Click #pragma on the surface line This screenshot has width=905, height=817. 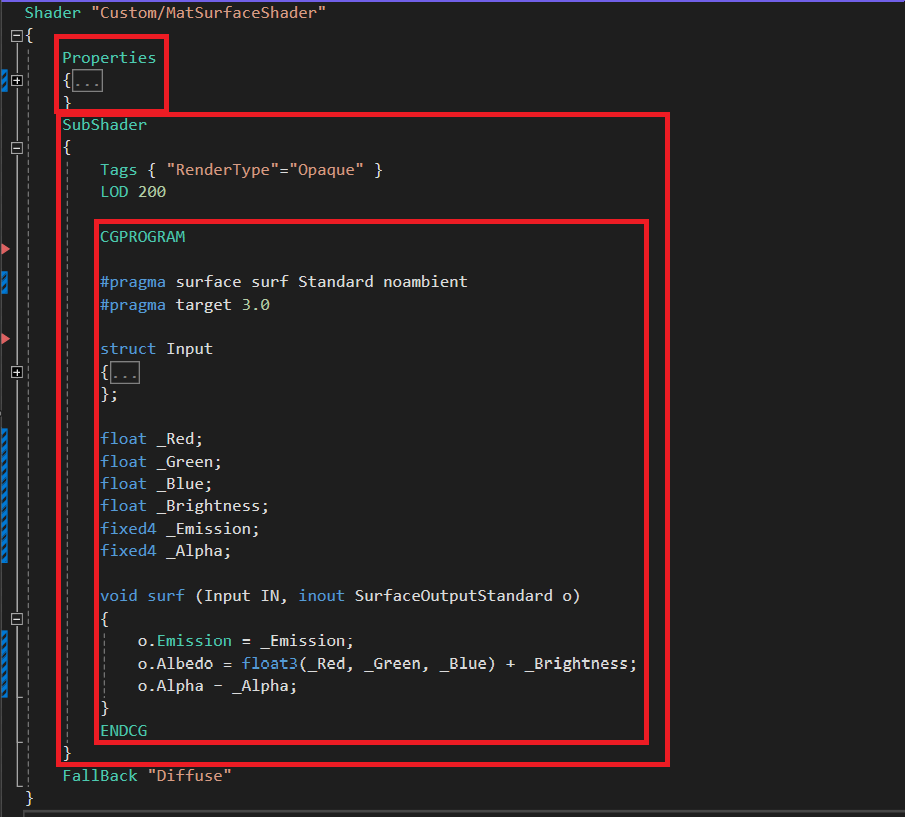[x=133, y=282]
